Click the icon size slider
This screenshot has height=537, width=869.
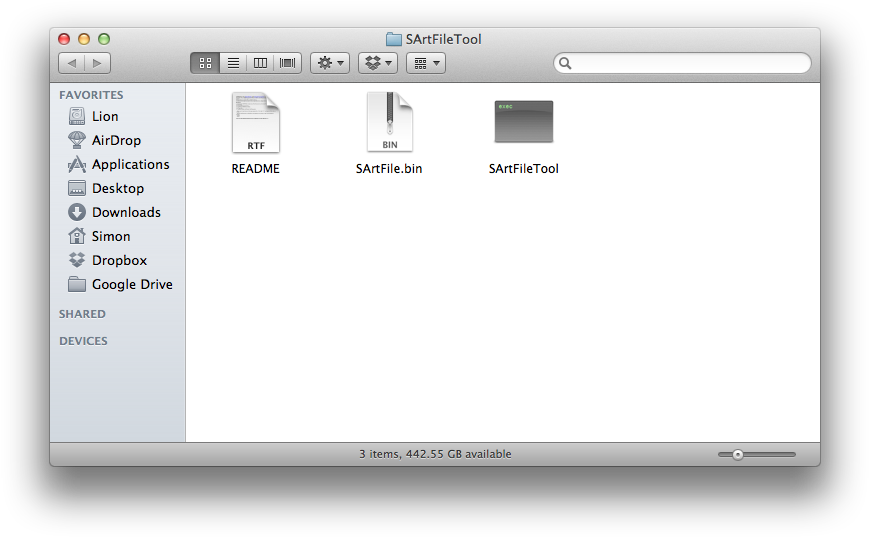(756, 454)
